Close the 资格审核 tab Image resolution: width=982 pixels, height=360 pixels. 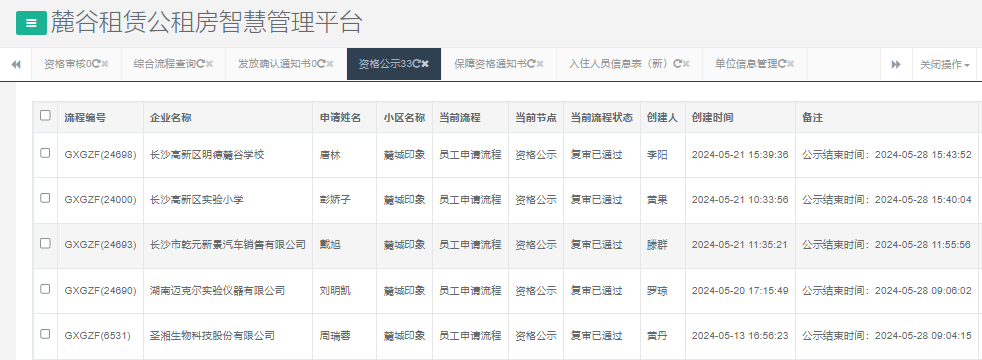(105, 64)
